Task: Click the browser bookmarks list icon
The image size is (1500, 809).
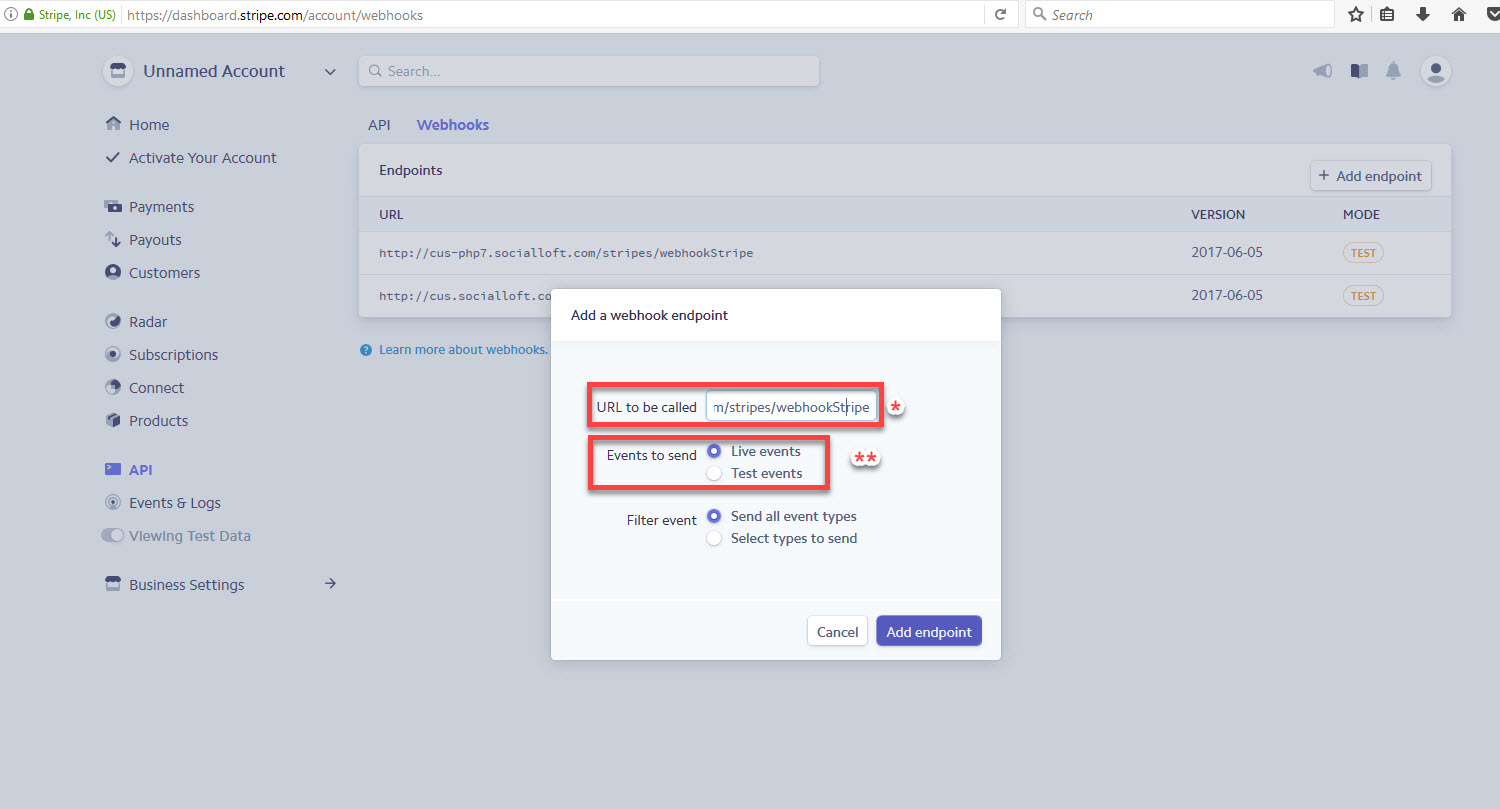Action: coord(1387,14)
